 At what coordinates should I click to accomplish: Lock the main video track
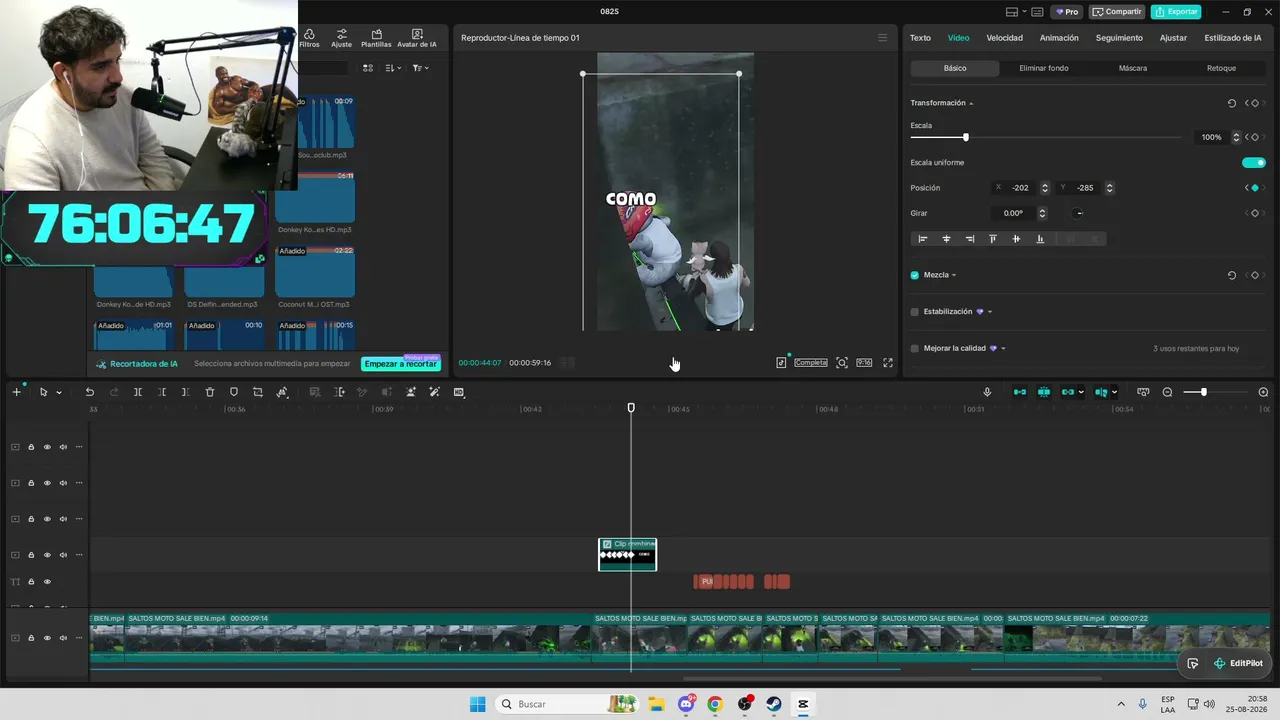pos(31,638)
